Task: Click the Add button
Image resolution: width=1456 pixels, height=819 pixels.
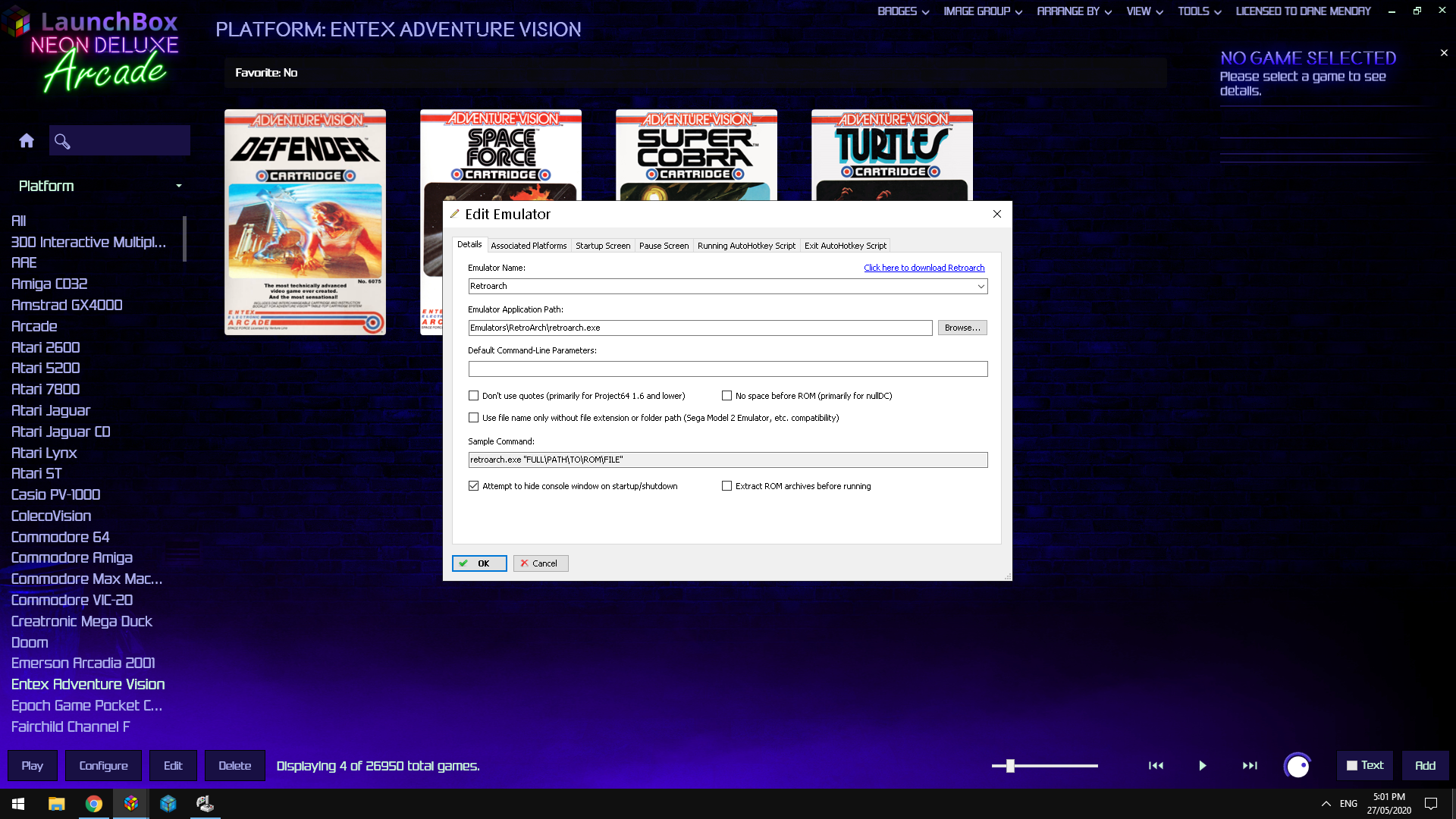Action: point(1426,766)
